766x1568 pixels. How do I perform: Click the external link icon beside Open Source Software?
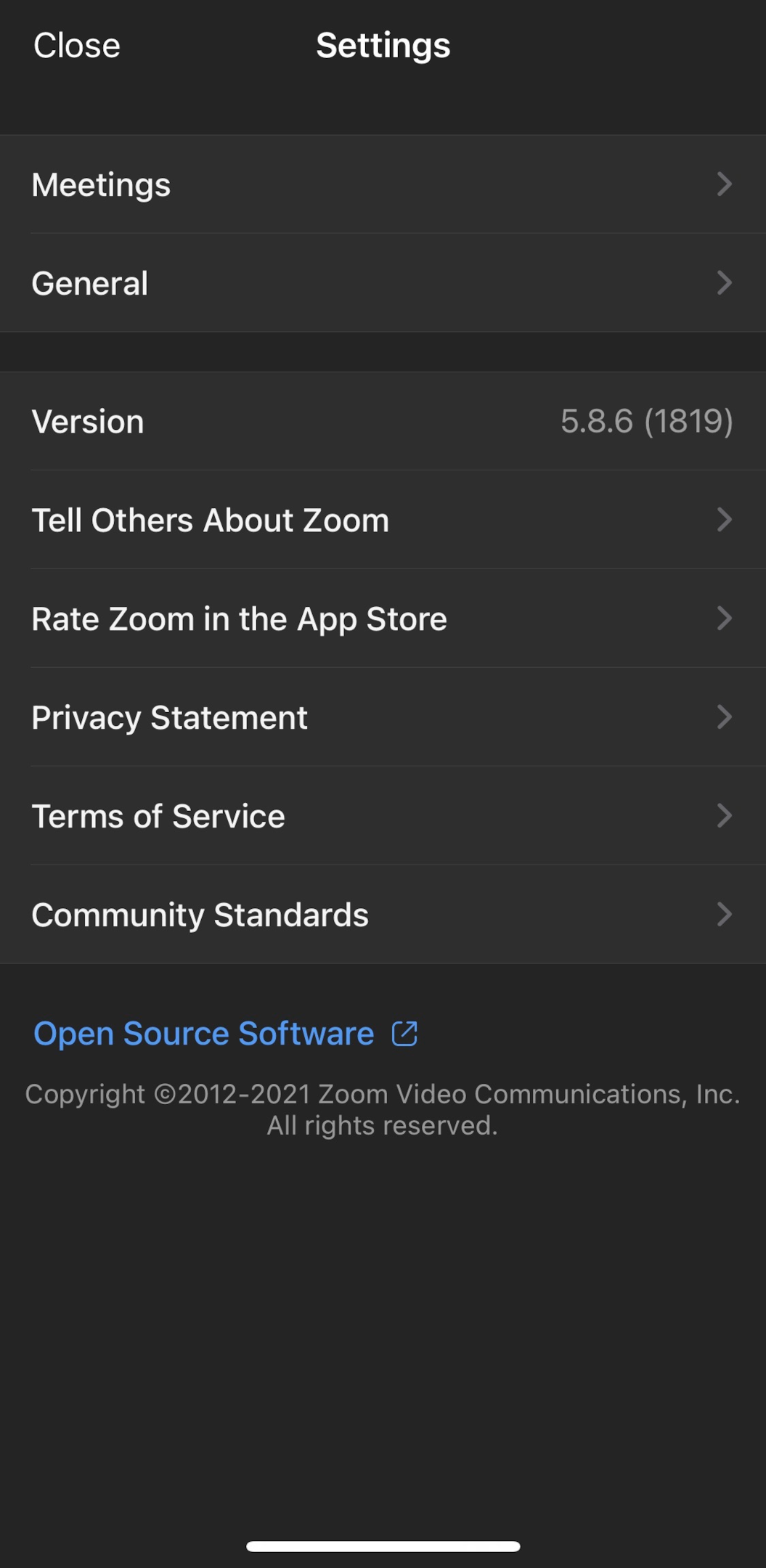[404, 1034]
